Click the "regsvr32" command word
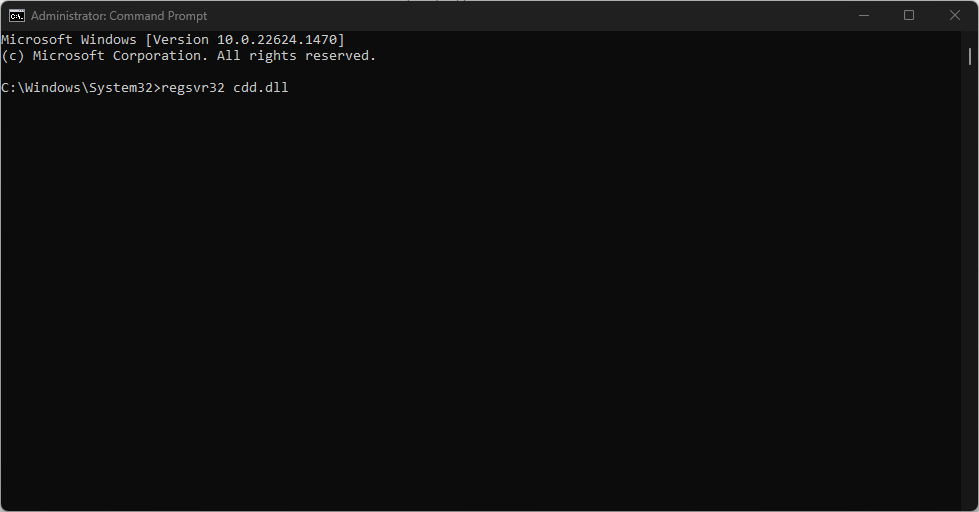The image size is (979, 512). pos(192,88)
